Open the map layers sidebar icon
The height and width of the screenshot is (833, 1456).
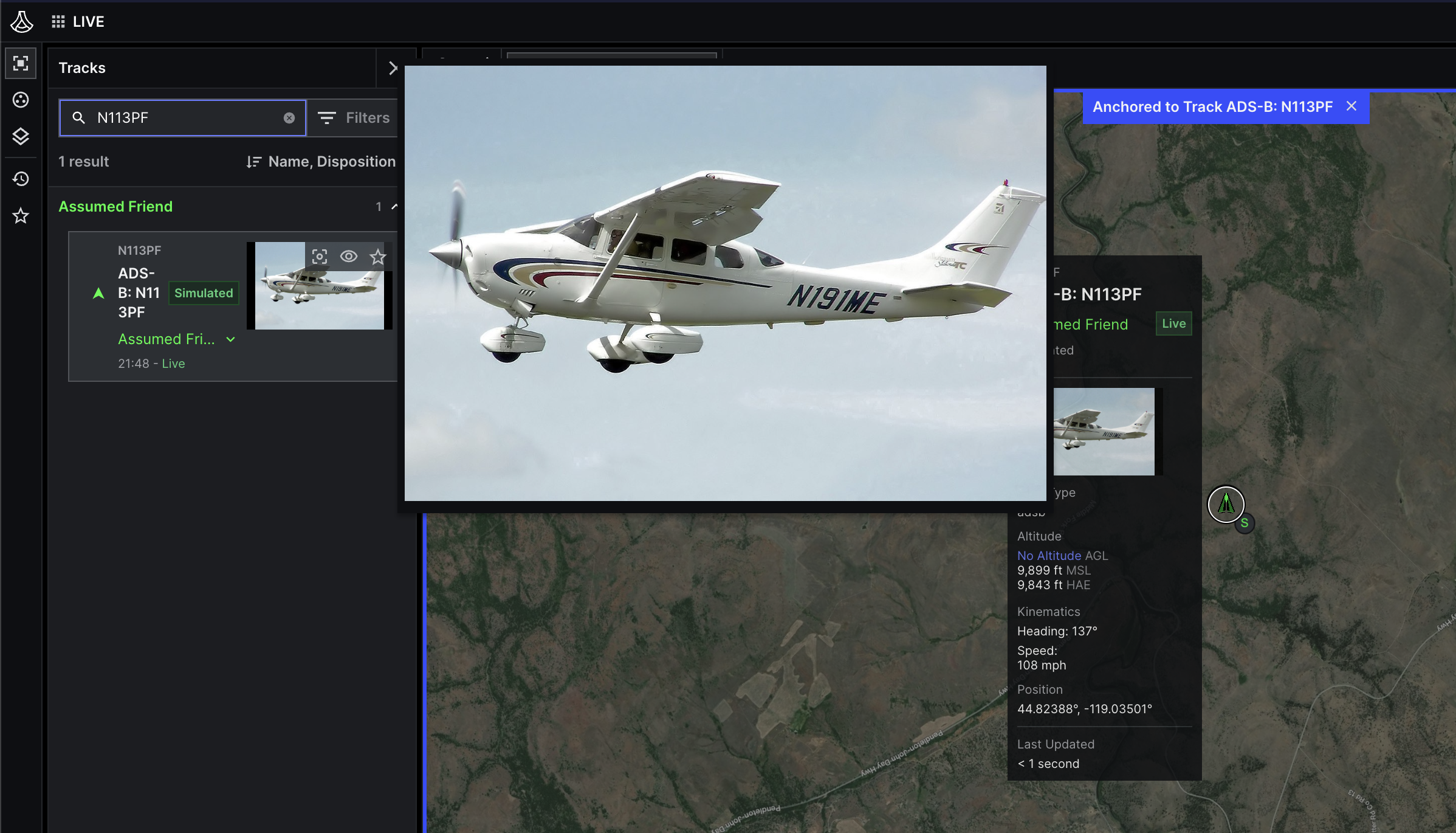pos(21,136)
